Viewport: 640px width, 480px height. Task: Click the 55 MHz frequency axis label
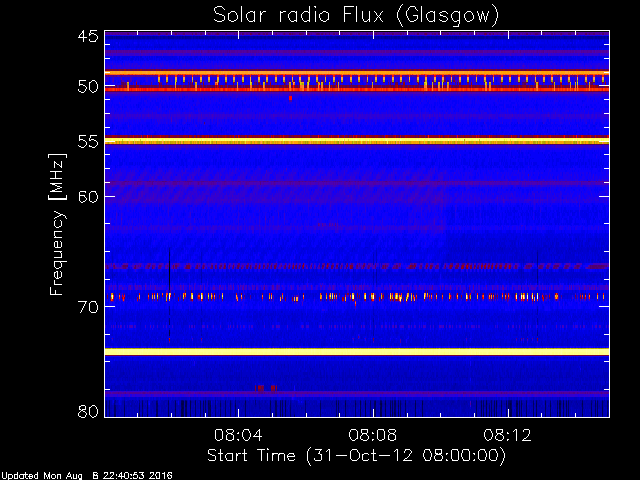pos(88,142)
